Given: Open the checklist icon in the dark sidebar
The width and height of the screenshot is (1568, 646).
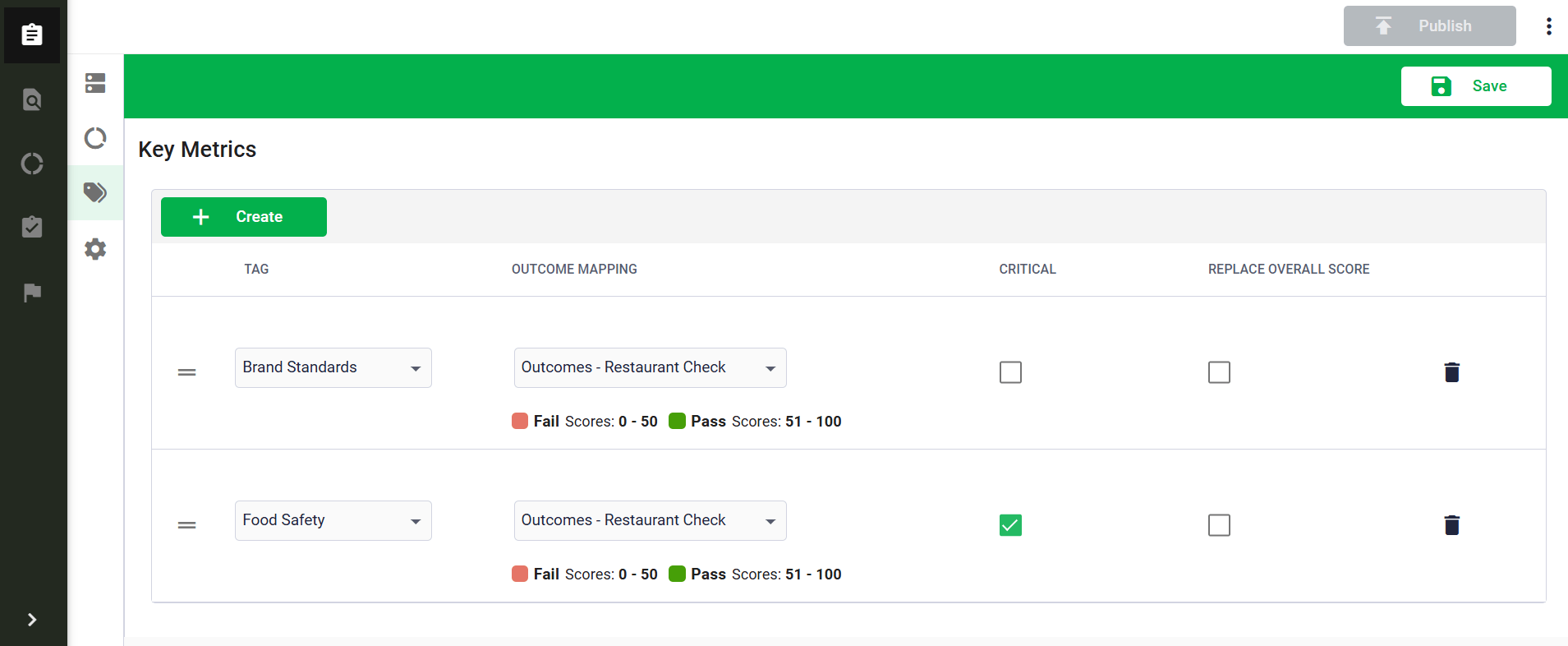Looking at the screenshot, I should click(32, 227).
